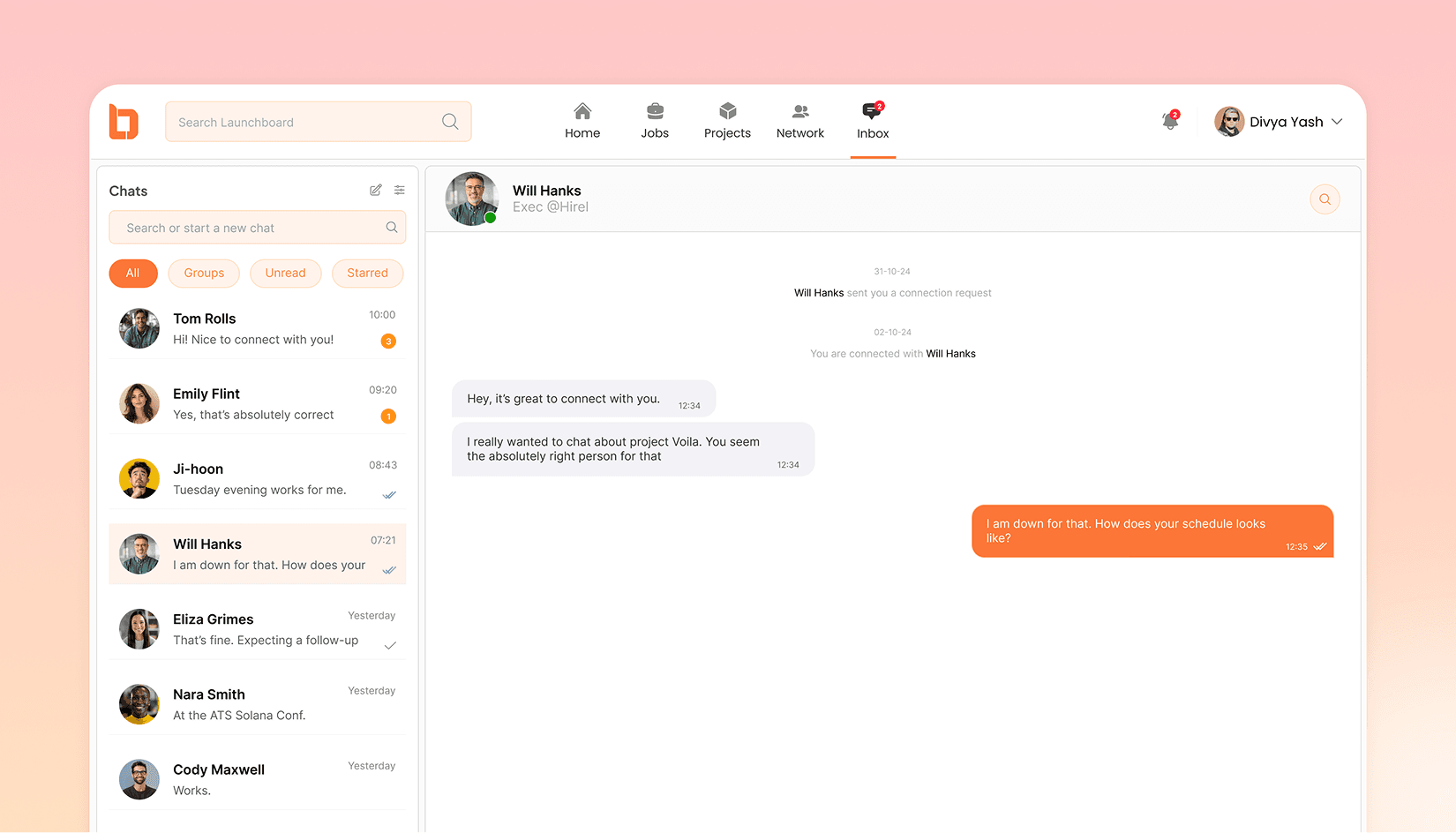Filter chats by Groups pill
The image size is (1456, 833).
click(x=204, y=274)
